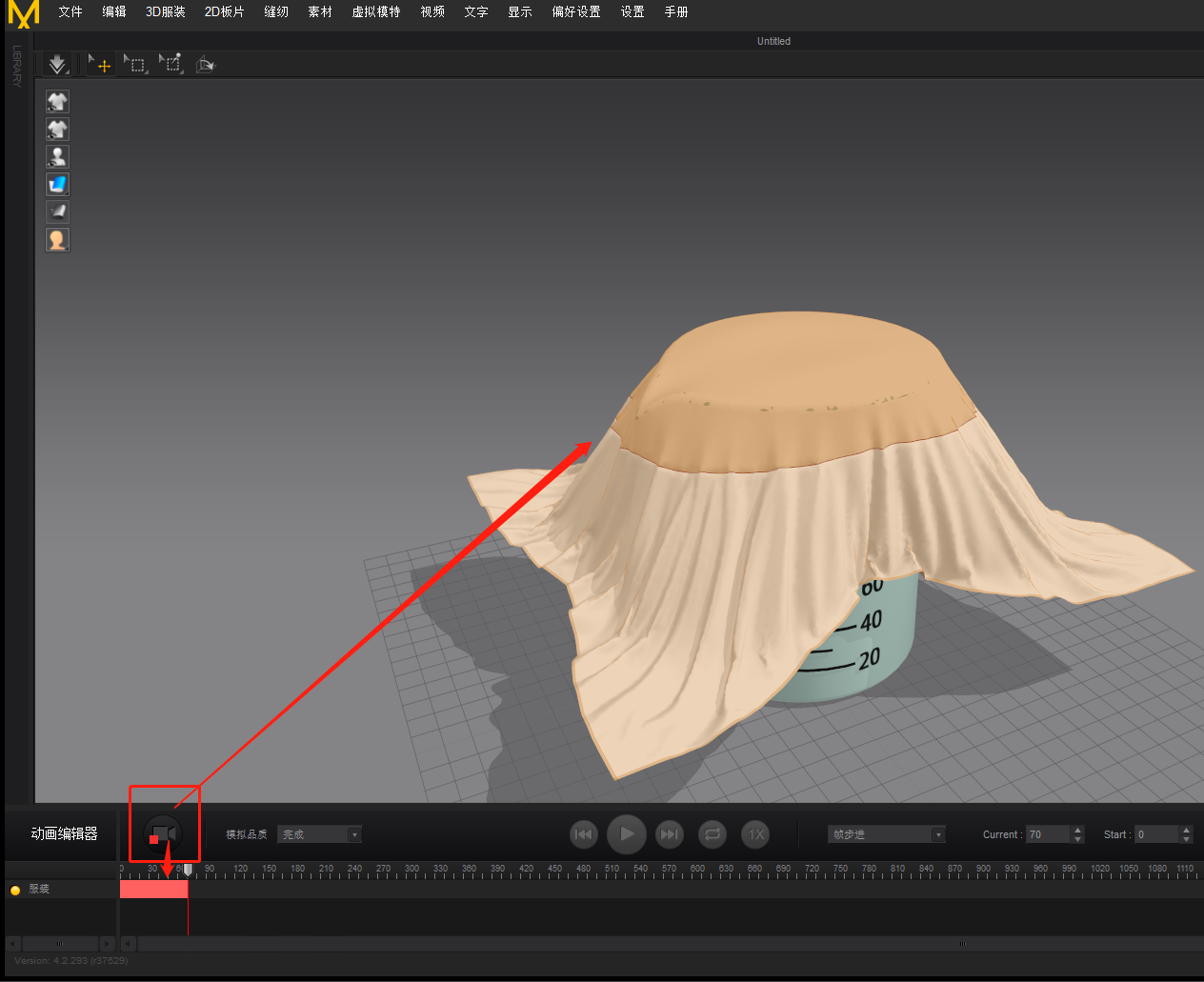The width and height of the screenshot is (1204, 982).
Task: Toggle second garment display shirt icon
Action: click(57, 129)
